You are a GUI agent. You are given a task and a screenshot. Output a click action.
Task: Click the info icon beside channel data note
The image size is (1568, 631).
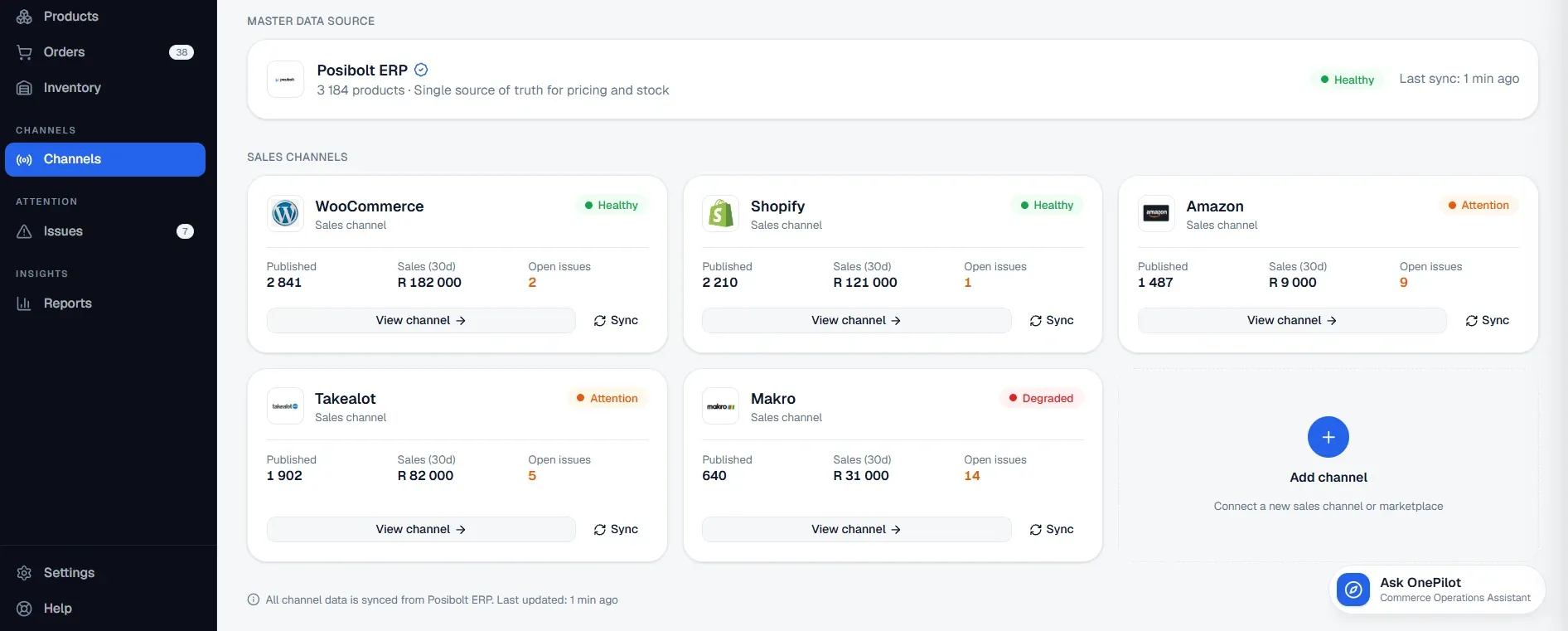click(254, 599)
